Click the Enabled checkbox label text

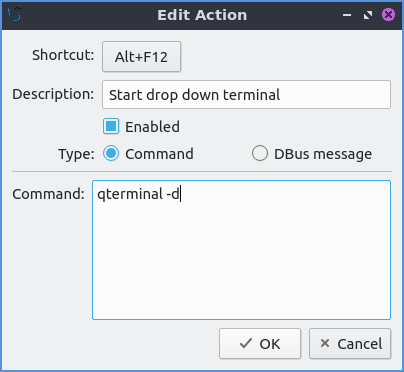[152, 127]
